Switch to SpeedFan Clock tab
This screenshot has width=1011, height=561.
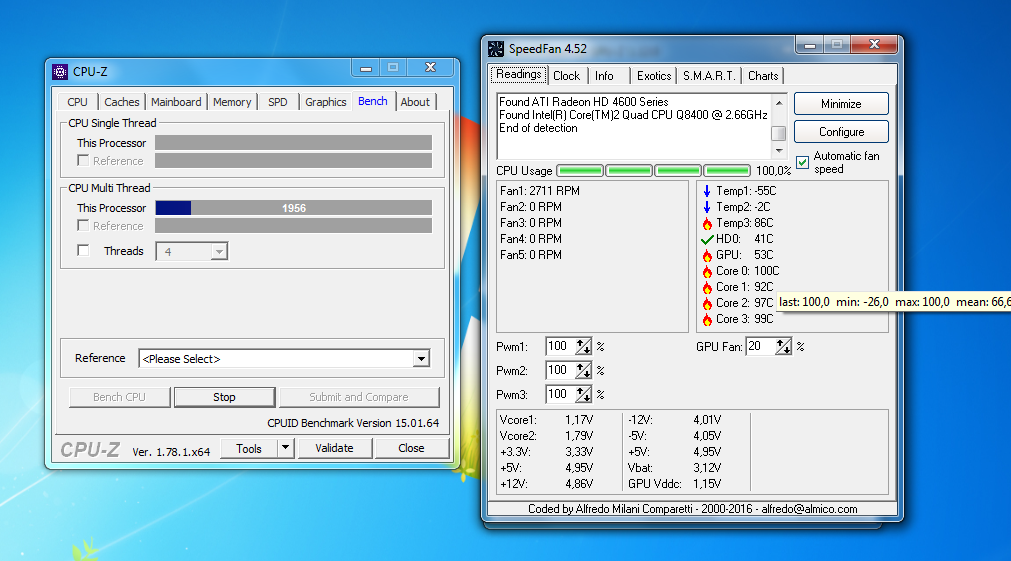[x=567, y=76]
